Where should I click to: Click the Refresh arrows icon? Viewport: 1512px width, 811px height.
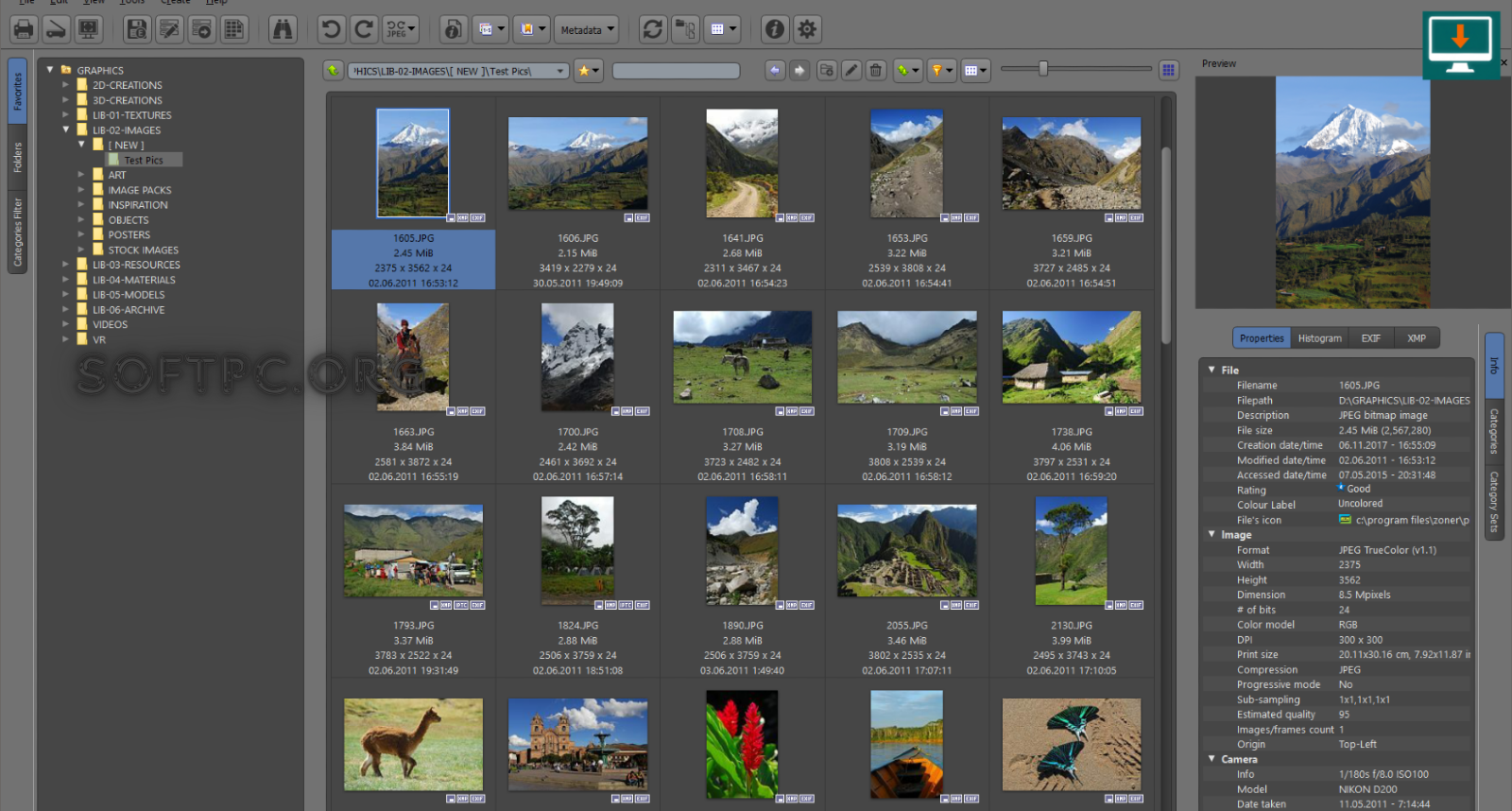tap(653, 29)
